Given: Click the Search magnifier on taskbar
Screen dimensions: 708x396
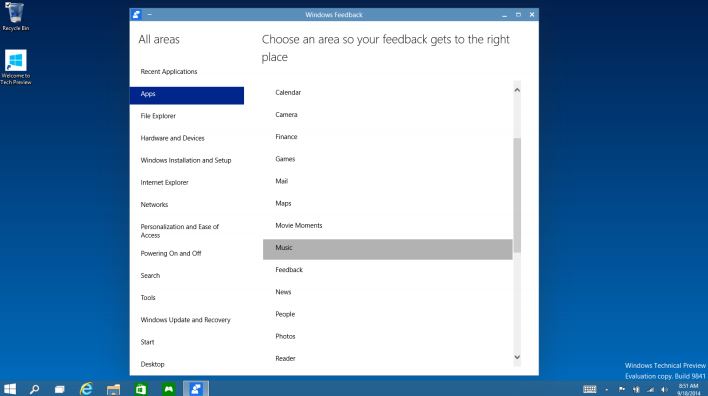Looking at the screenshot, I should (x=35, y=389).
